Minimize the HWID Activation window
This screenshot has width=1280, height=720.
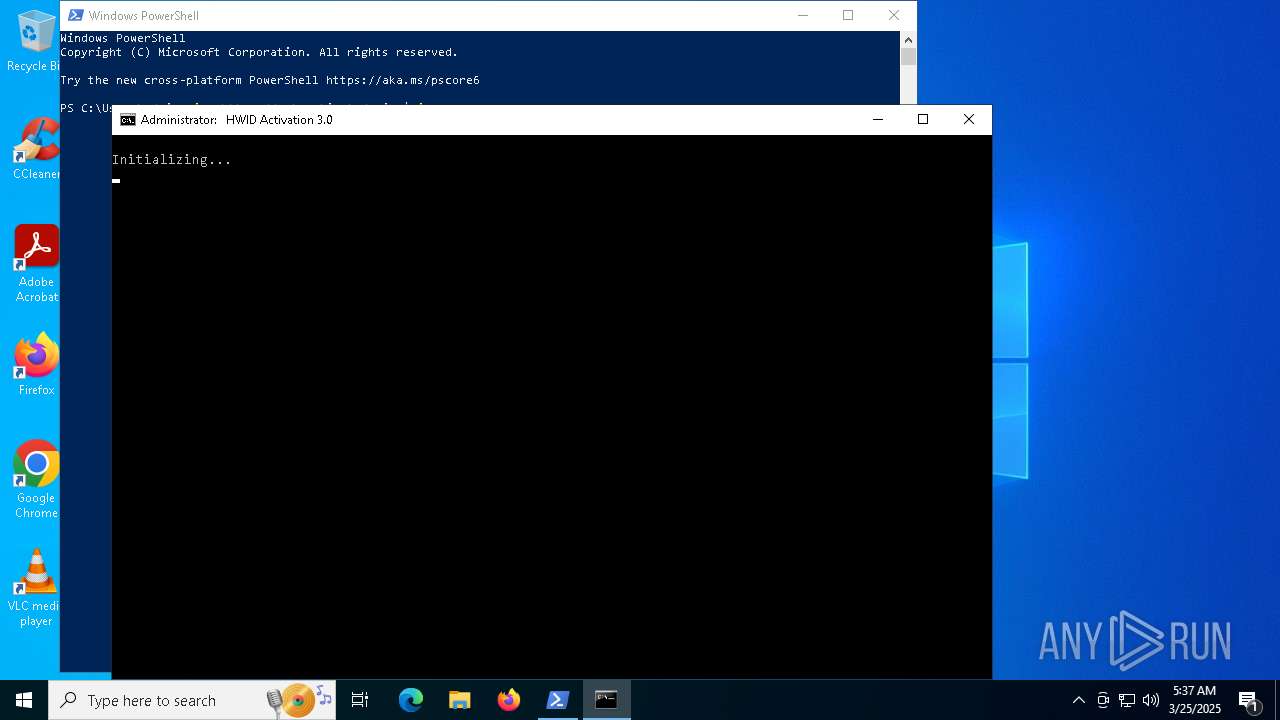[878, 120]
